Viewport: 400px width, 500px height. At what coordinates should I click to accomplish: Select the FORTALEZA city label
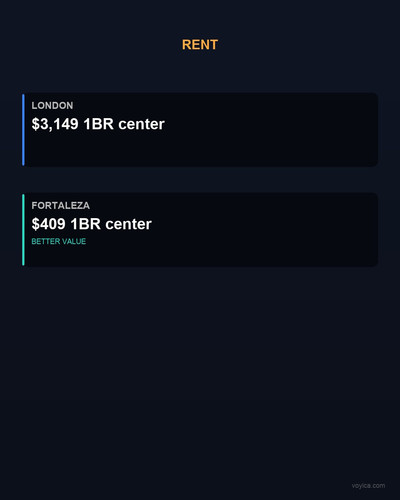pyautogui.click(x=61, y=206)
